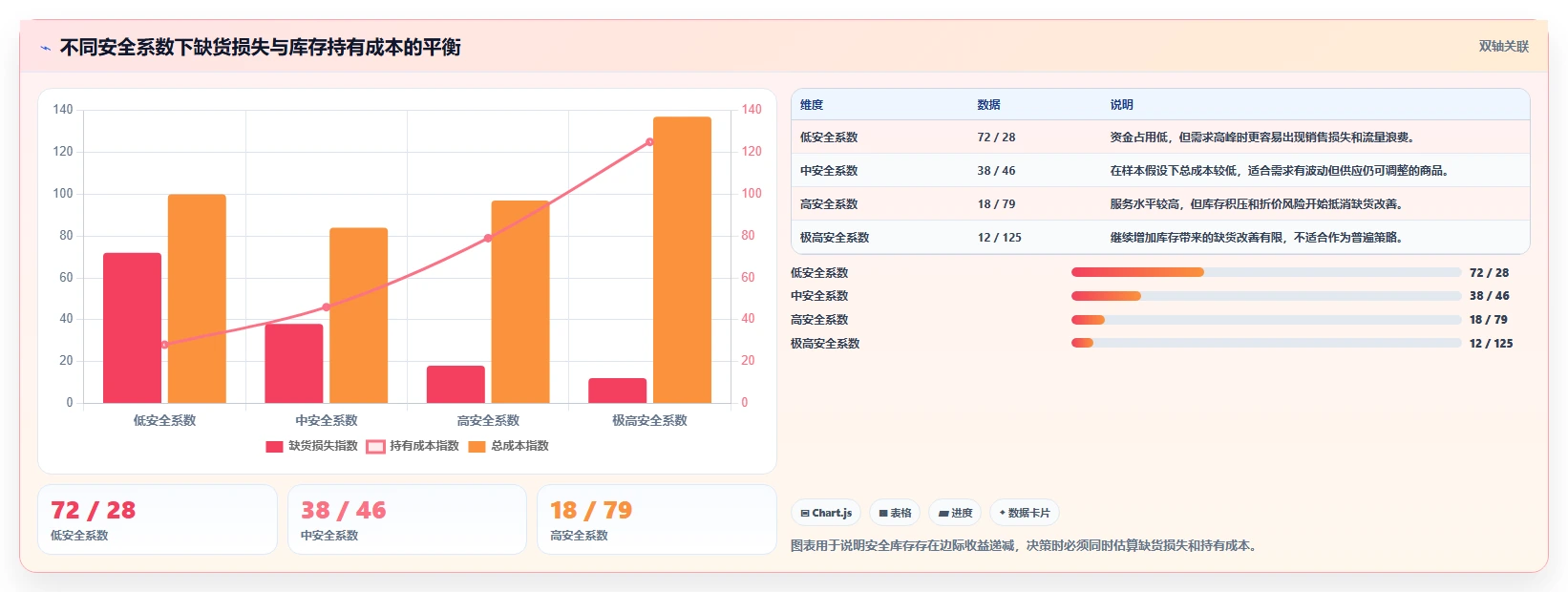This screenshot has height=592, width=1568.
Task: Click the title 不同安全系数下缺货损失与库存持有成本的平衡
Action: pyautogui.click(x=261, y=47)
